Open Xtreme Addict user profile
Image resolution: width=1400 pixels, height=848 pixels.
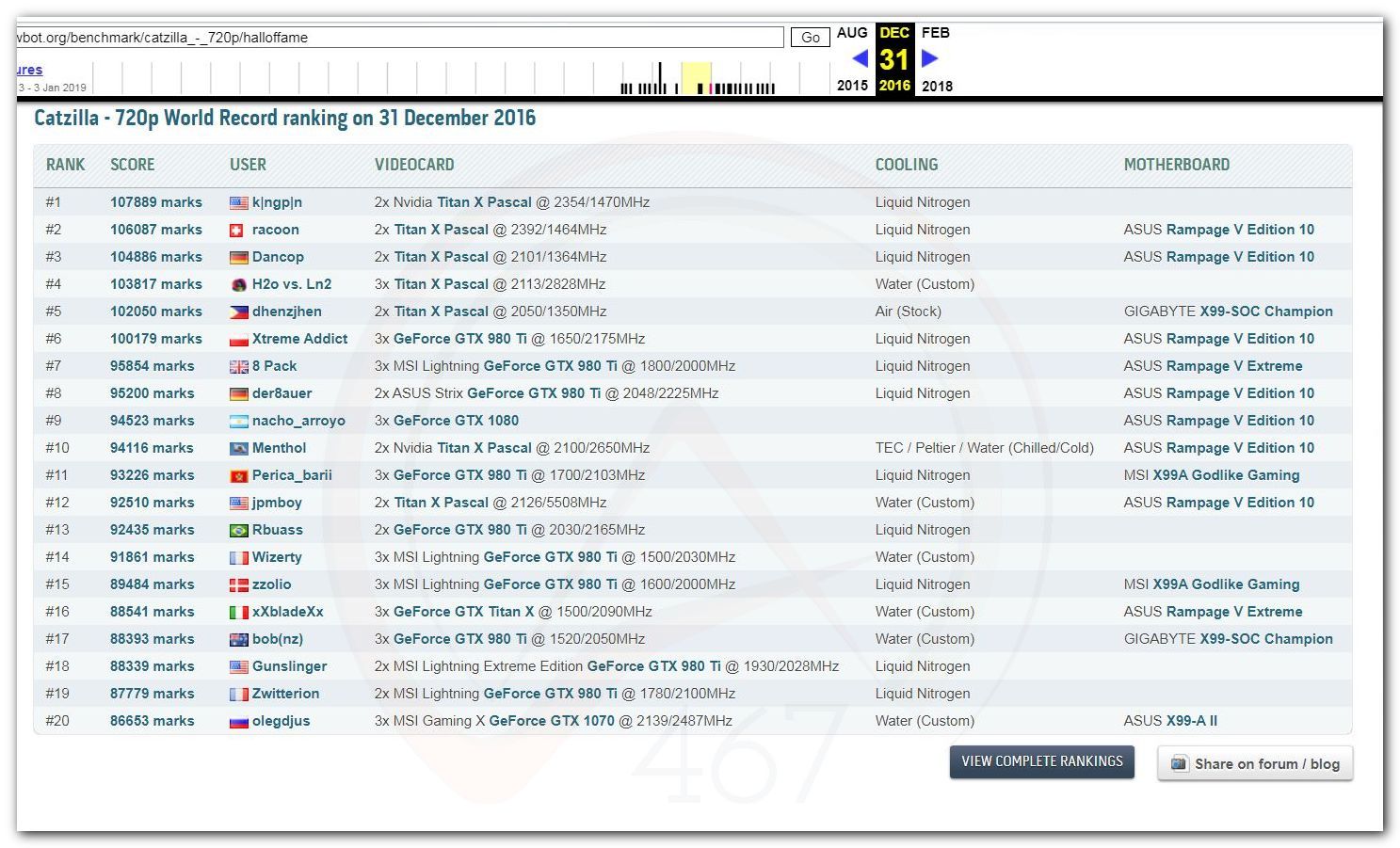click(x=299, y=339)
